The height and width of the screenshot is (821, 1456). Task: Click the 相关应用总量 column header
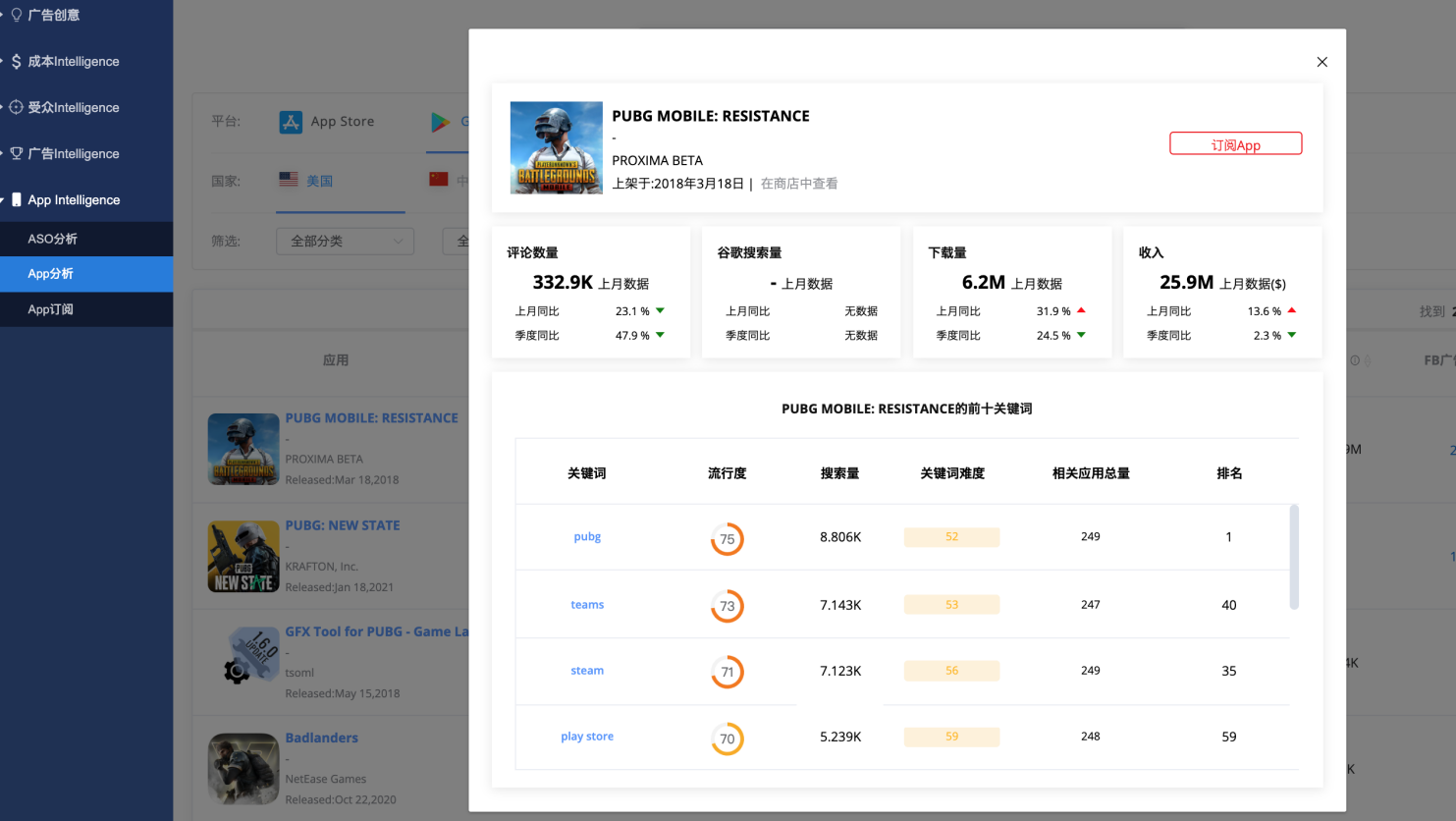pos(1091,473)
